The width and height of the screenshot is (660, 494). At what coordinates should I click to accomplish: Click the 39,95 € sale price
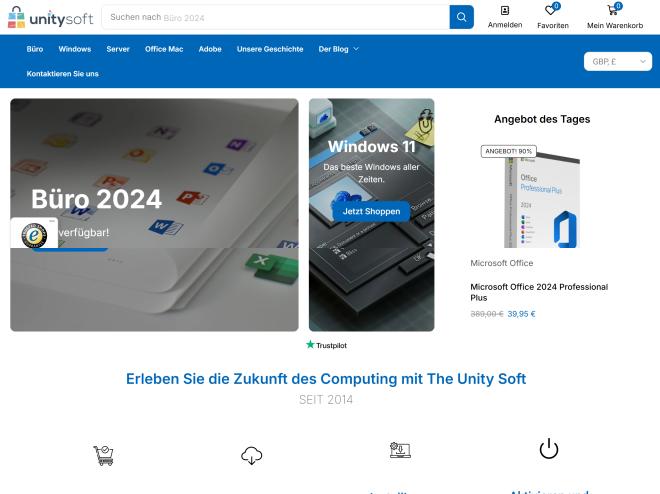[521, 314]
